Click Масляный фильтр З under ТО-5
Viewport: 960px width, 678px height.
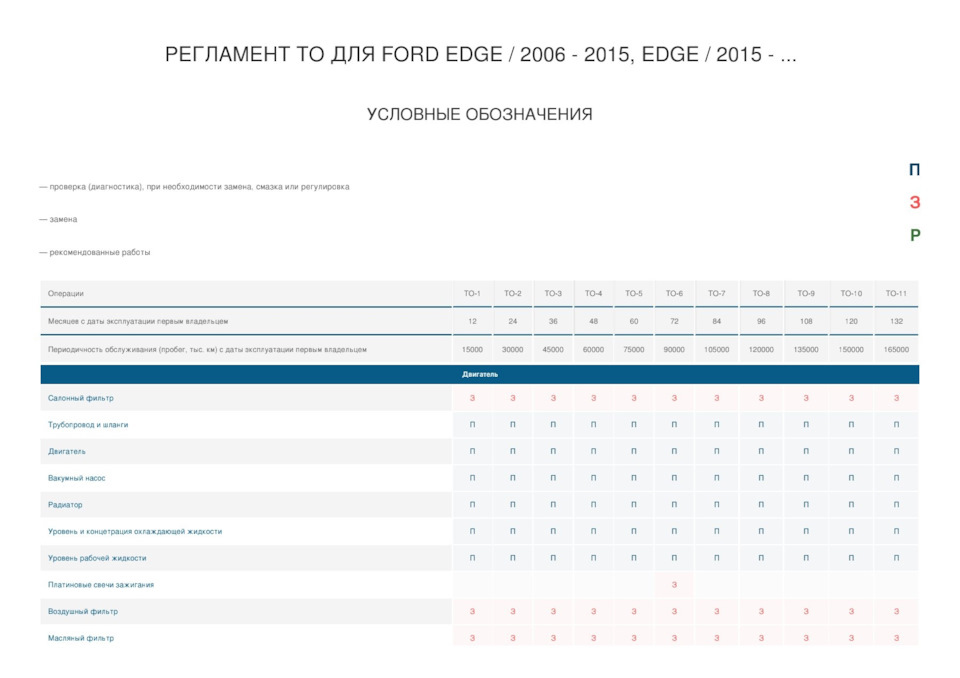pos(634,638)
